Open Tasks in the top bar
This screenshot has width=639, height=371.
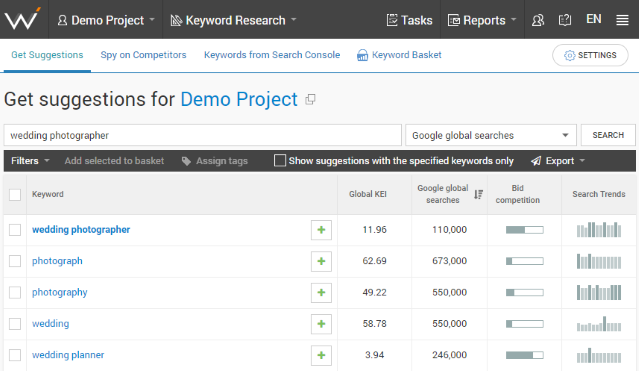409,20
